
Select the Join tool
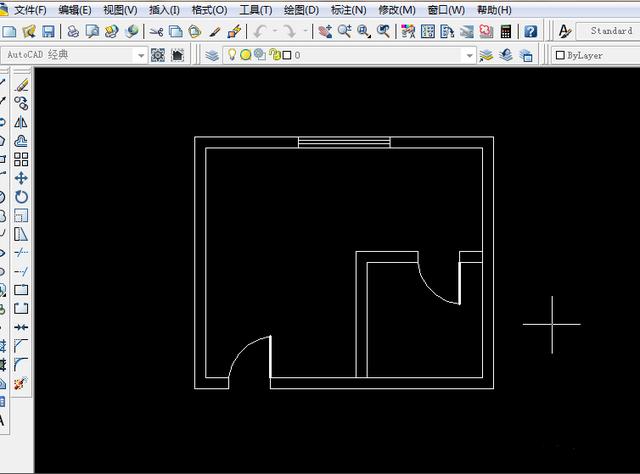[21, 327]
